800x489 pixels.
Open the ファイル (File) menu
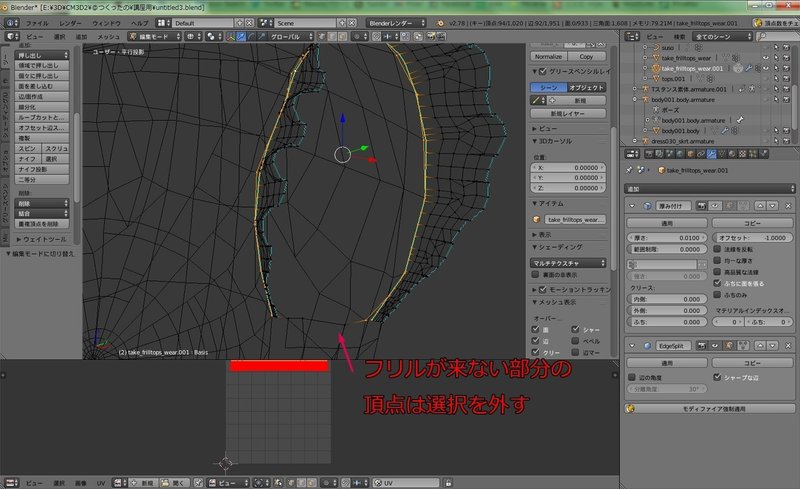tap(37, 23)
